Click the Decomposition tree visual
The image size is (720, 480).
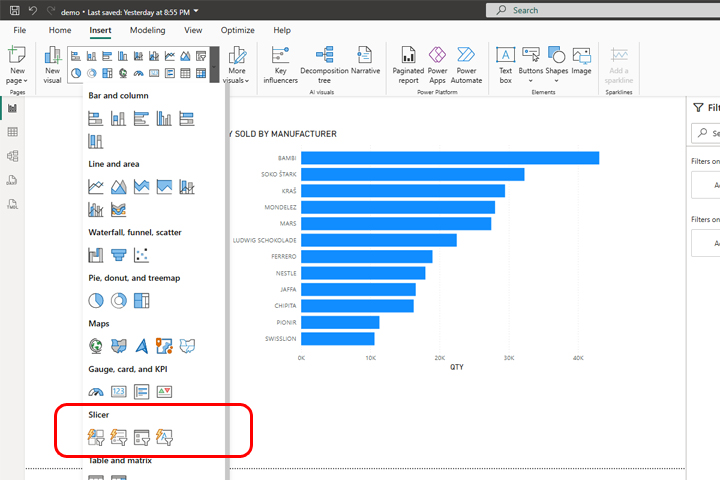point(324,64)
